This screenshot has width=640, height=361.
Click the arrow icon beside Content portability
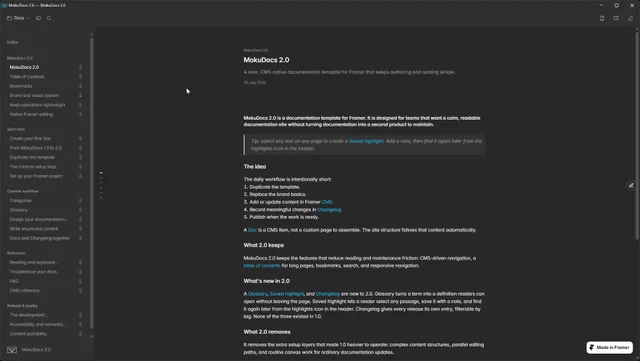[80, 334]
